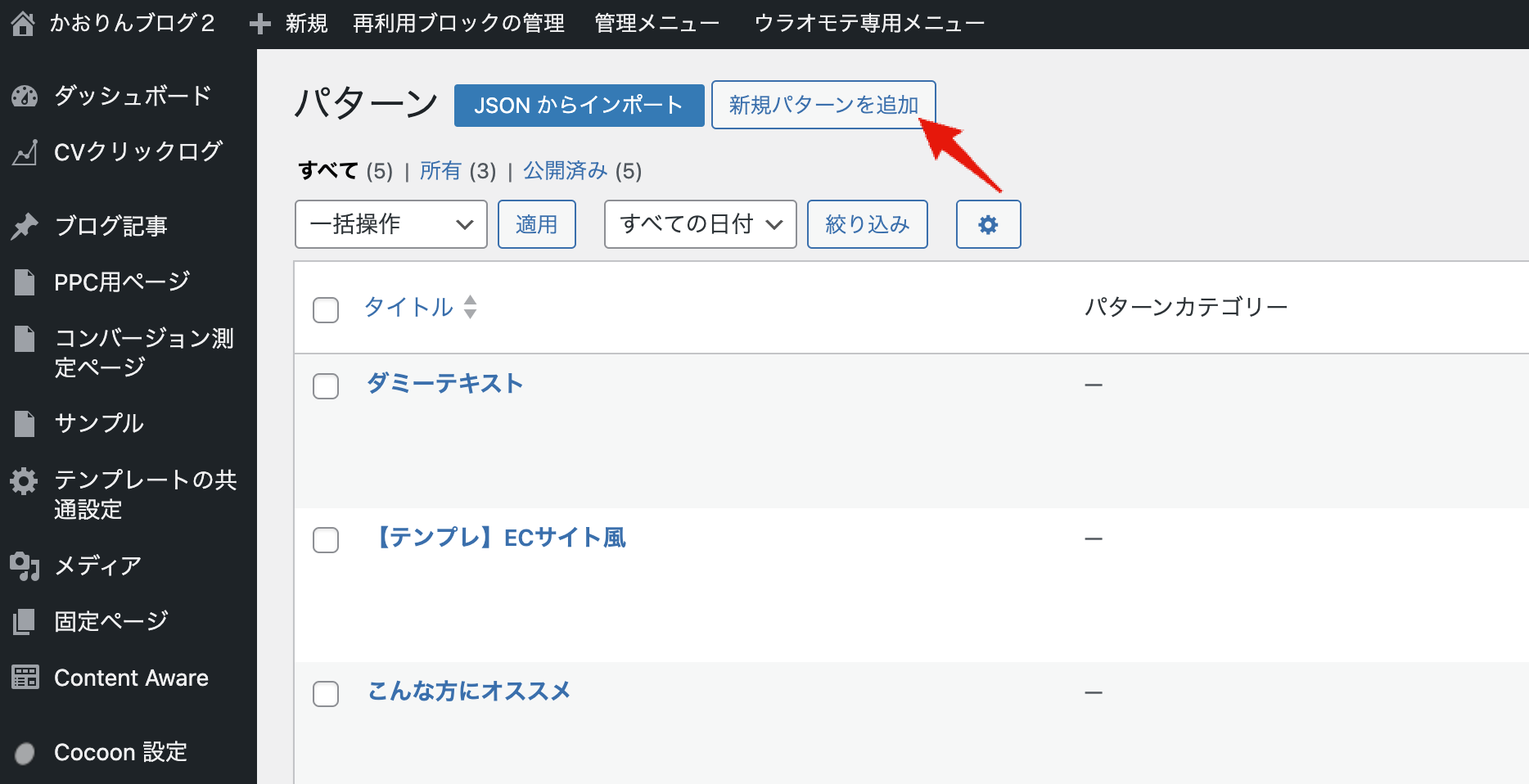Viewport: 1529px width, 784px height.
Task: Check the ダミーテキスト row checkbox
Action: tap(326, 386)
